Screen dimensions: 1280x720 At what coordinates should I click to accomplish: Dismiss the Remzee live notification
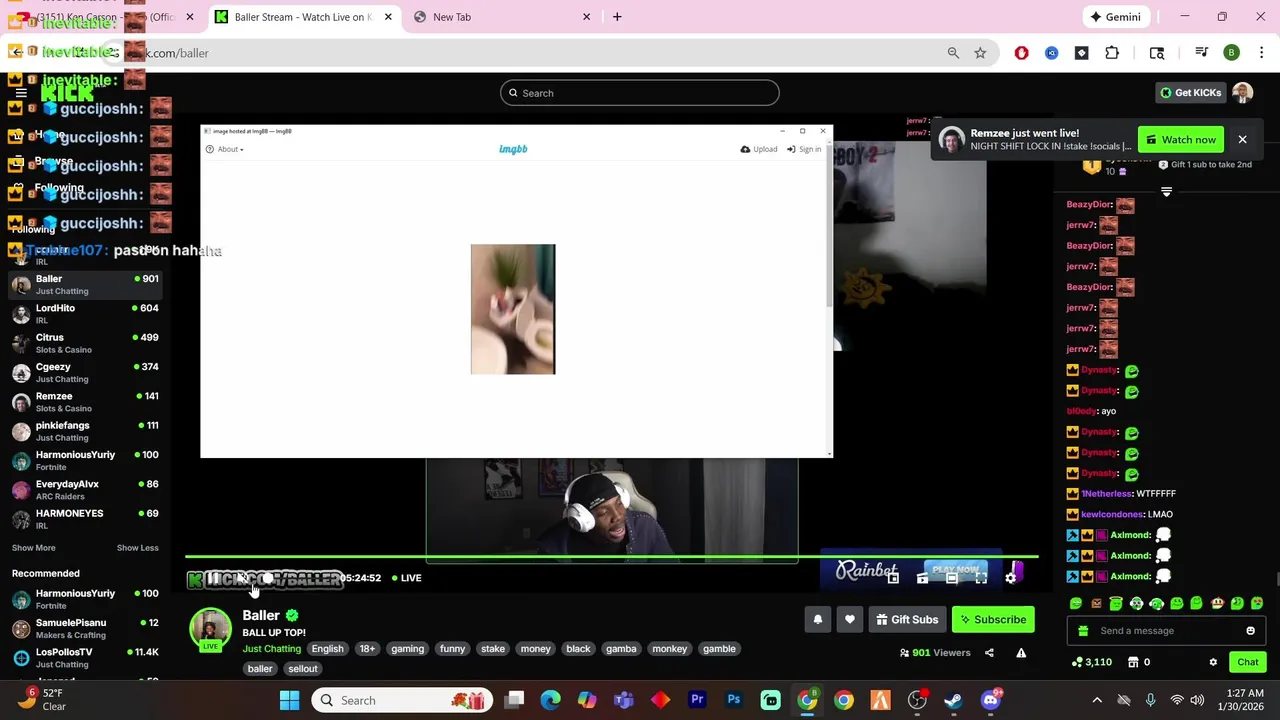pos(1242,140)
